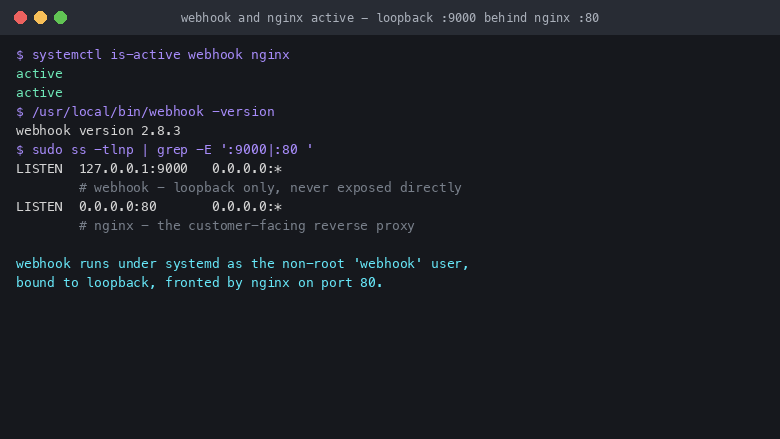Select the first green 'active' output line
This screenshot has width=780, height=439.
[x=39, y=74]
